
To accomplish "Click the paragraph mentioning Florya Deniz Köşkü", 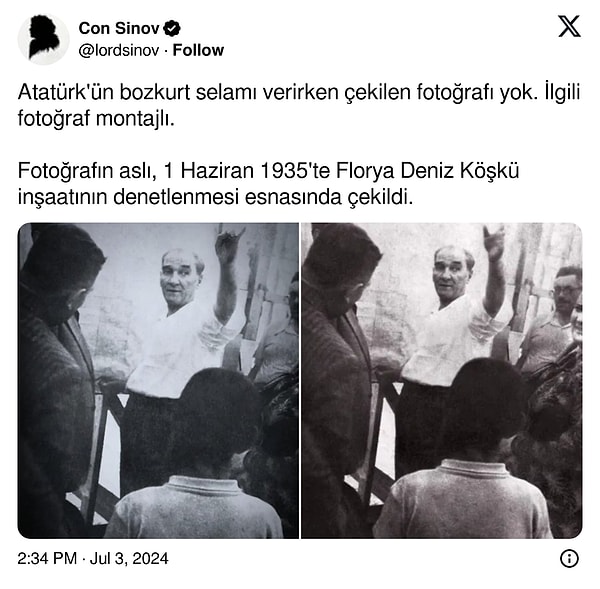I will click(x=268, y=184).
